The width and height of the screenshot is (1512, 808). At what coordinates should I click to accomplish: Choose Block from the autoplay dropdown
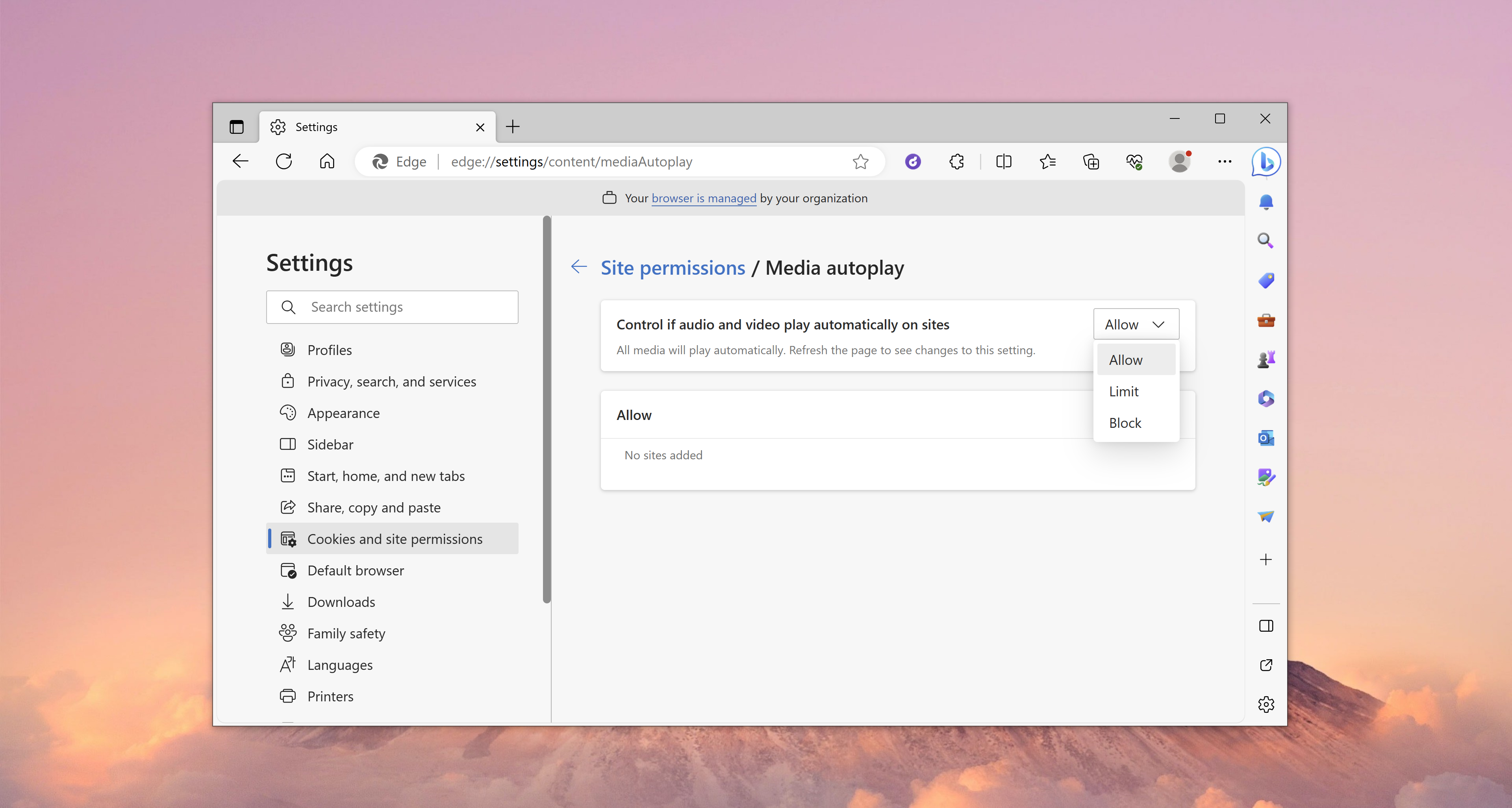(x=1125, y=423)
